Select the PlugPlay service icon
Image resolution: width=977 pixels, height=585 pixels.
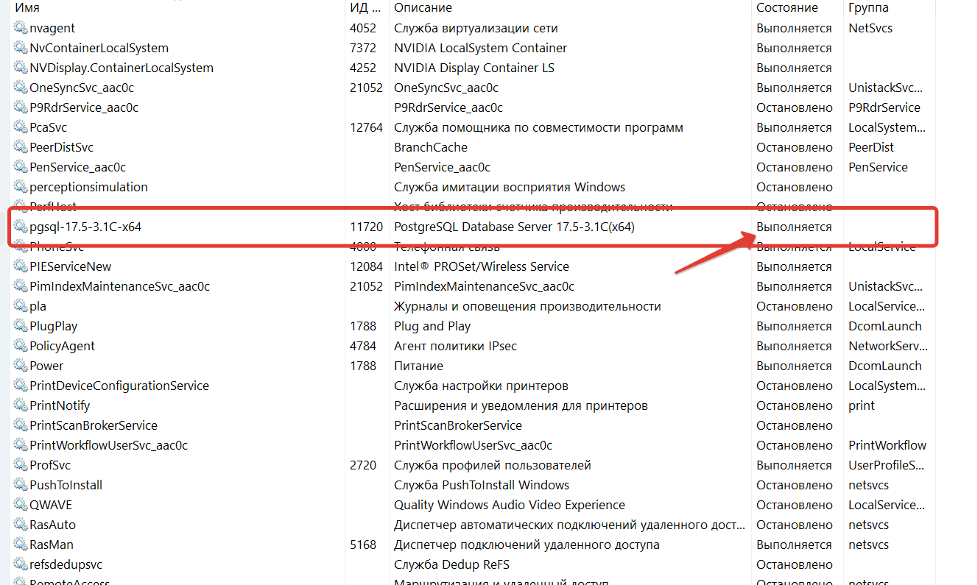coord(20,326)
